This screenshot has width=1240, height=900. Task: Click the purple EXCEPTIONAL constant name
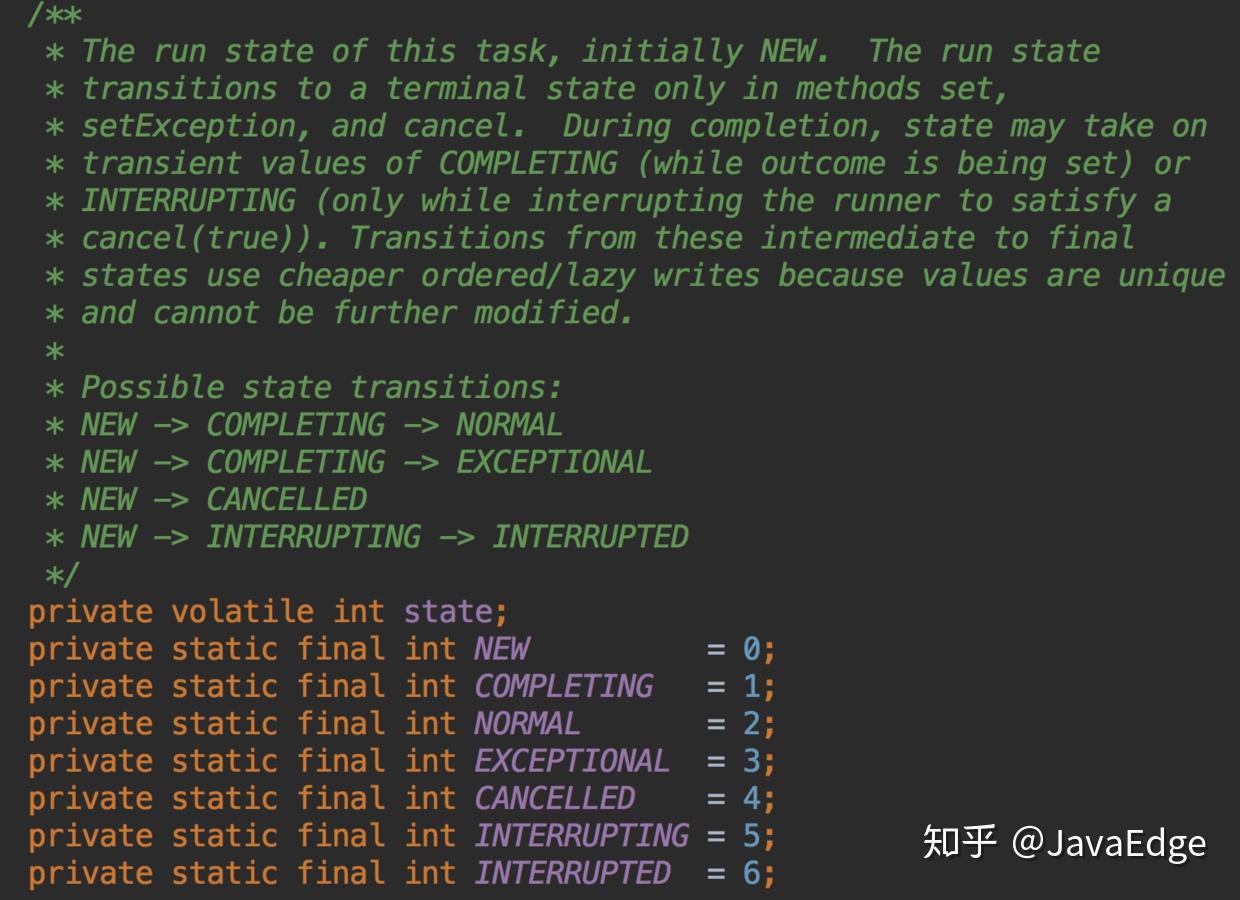coord(572,761)
